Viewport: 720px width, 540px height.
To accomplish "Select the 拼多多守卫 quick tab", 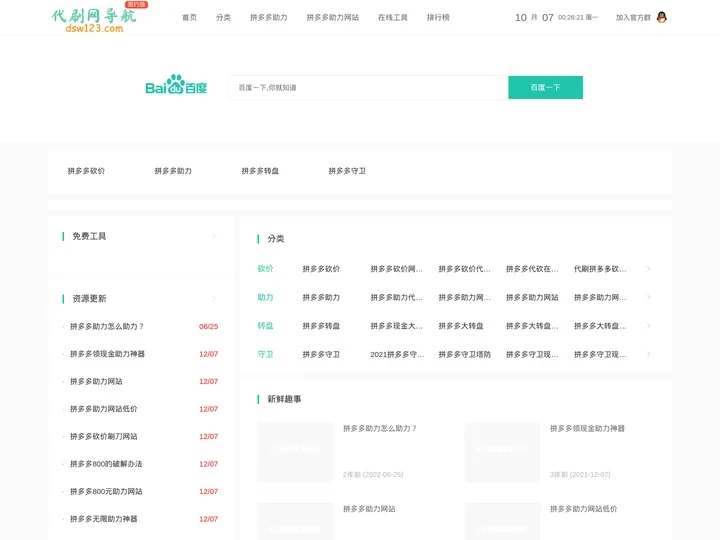I will pyautogui.click(x=347, y=171).
